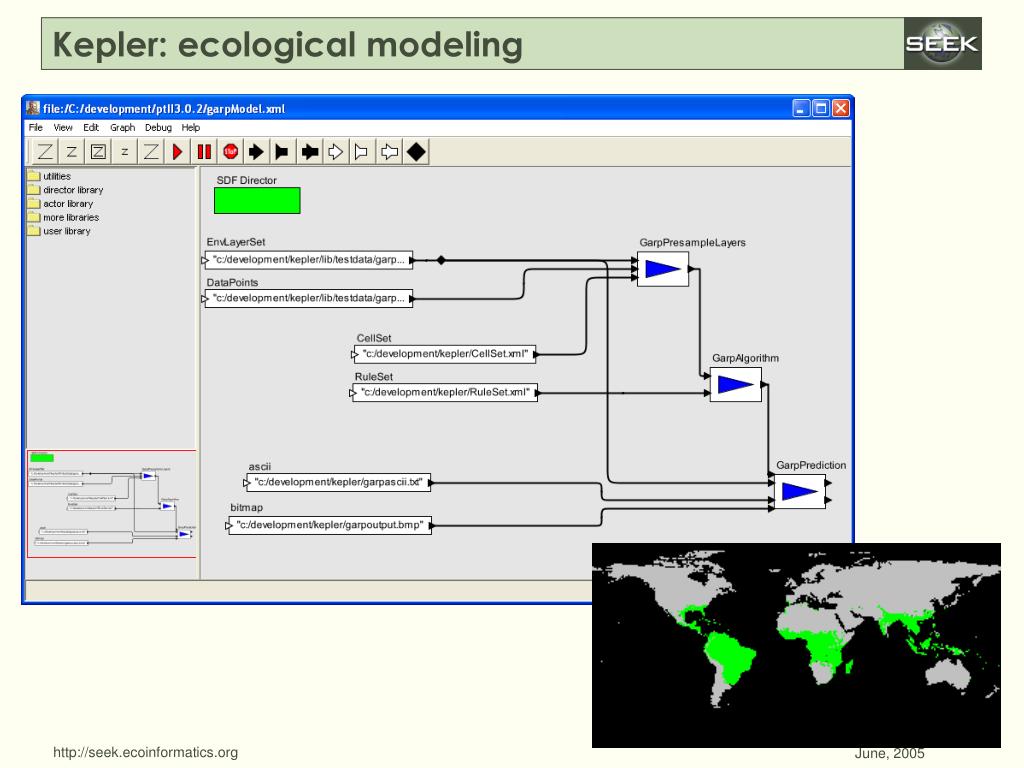Expand the more libraries folder
This screenshot has width=1024, height=768.
point(63,217)
